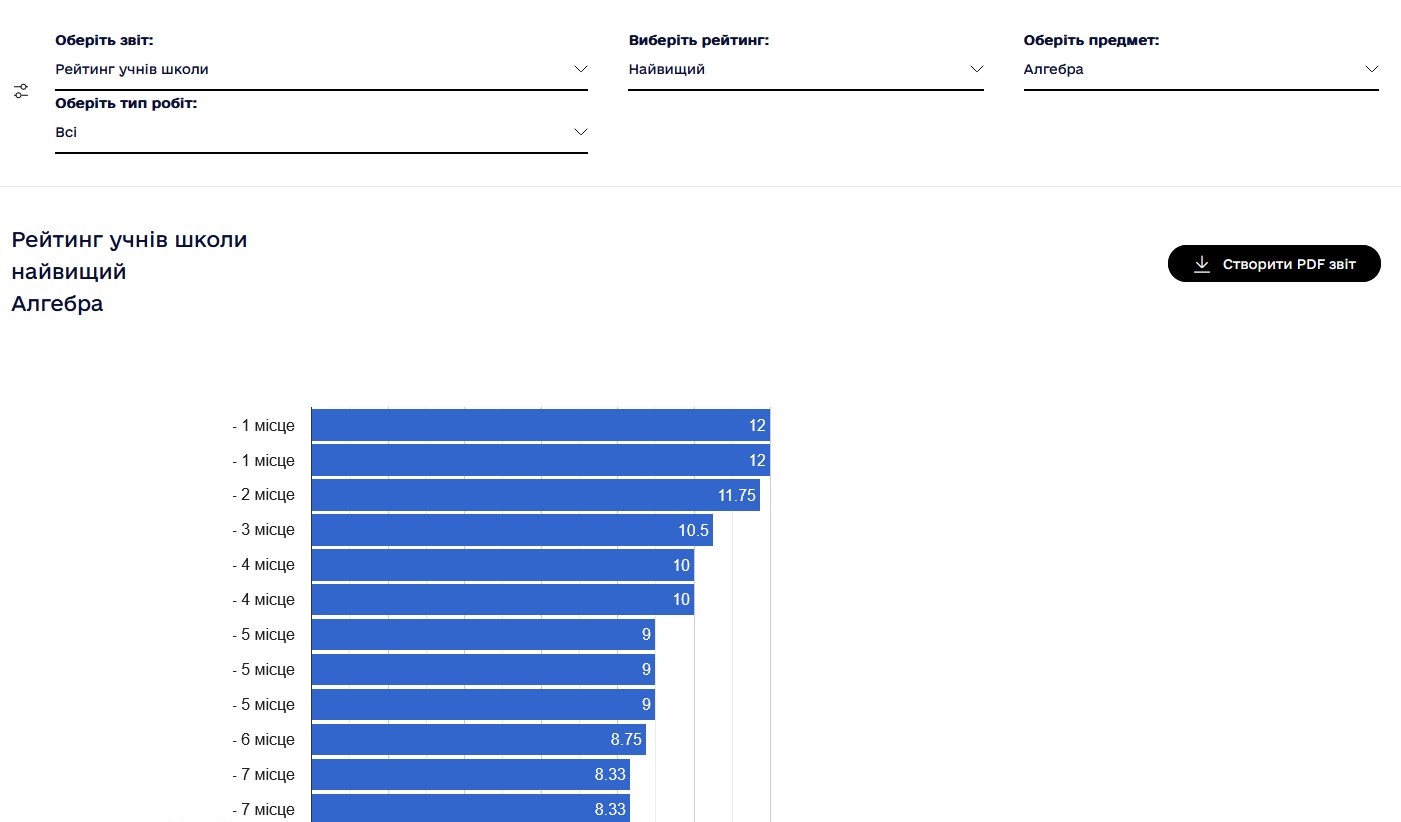Open the Оберіть предмет dropdown

(1201, 70)
